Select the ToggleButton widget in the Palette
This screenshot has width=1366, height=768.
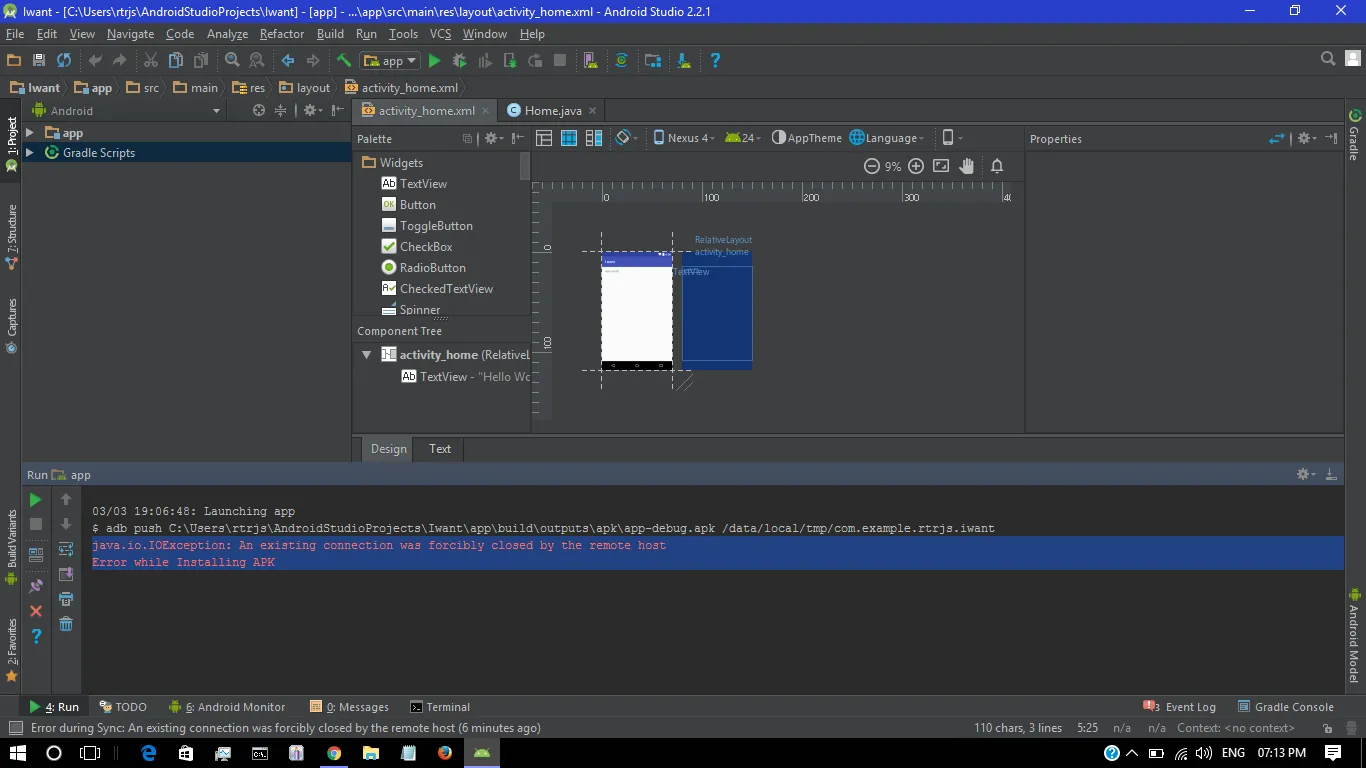(436, 226)
